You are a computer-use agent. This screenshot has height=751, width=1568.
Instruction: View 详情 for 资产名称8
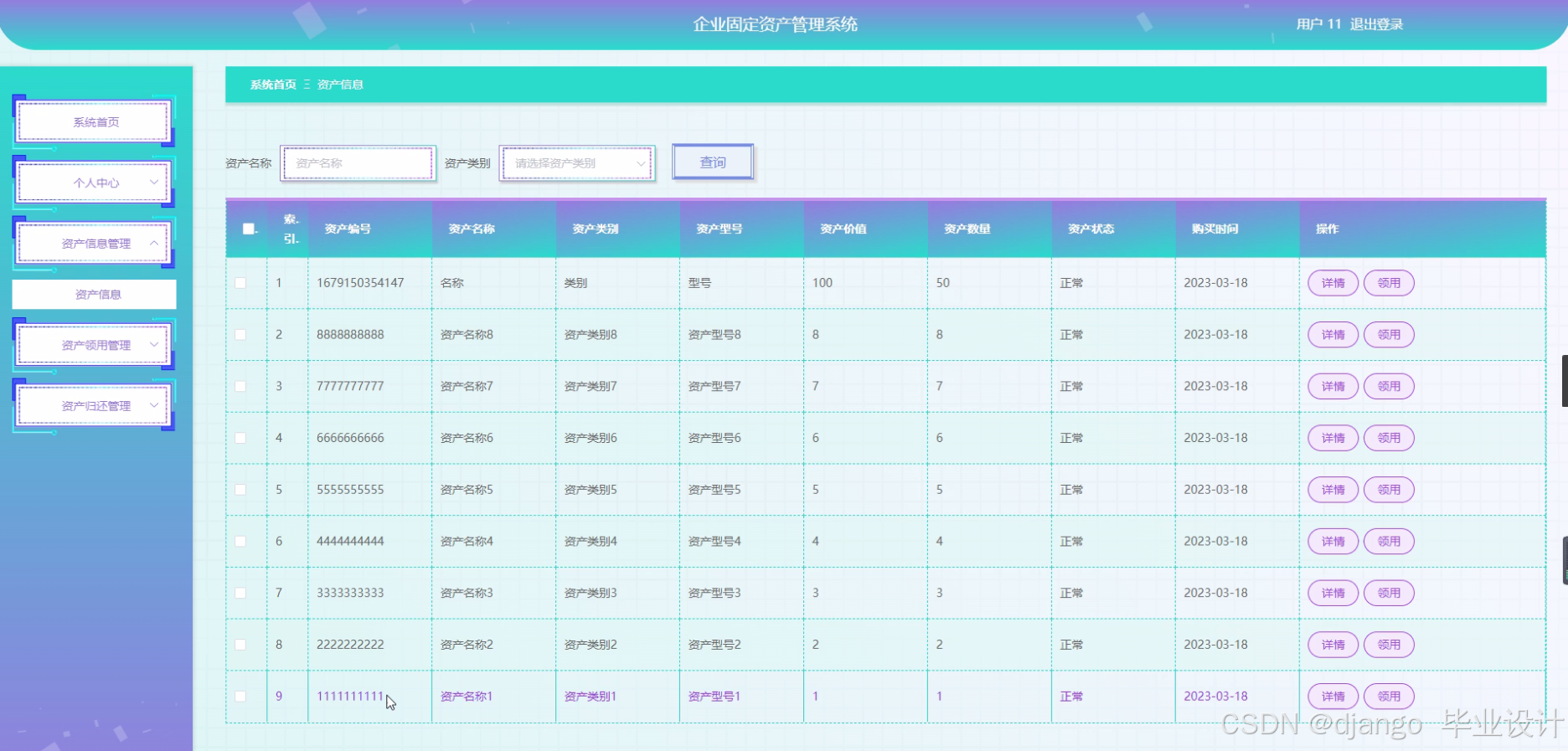coord(1333,335)
